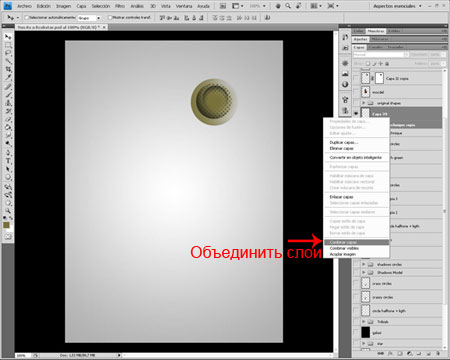Image resolution: width=450 pixels, height=360 pixels.
Task: Click the fx layer style icon
Action: pos(390,353)
